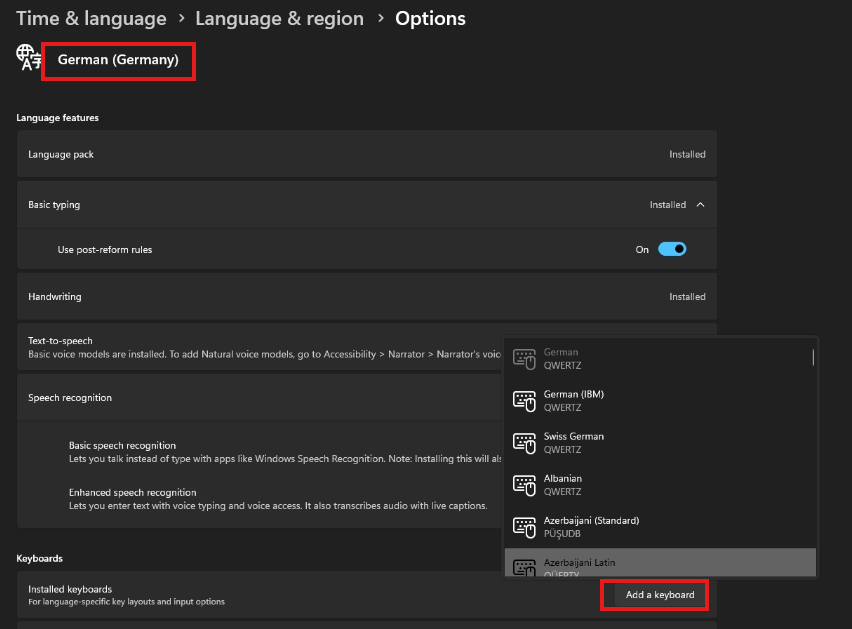Click the German (IBM) keyboard layout icon

[x=524, y=400]
